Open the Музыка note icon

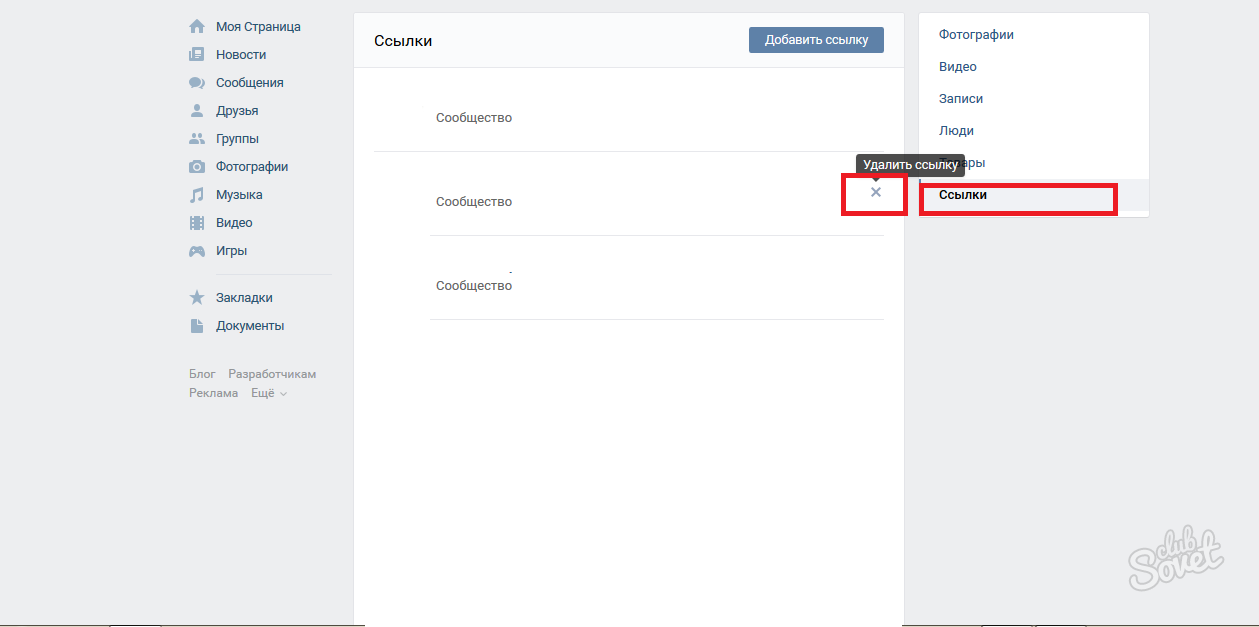tap(197, 195)
